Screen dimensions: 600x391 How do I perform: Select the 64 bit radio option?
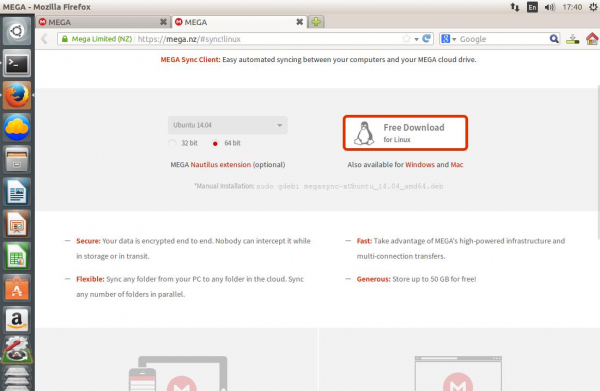point(215,143)
